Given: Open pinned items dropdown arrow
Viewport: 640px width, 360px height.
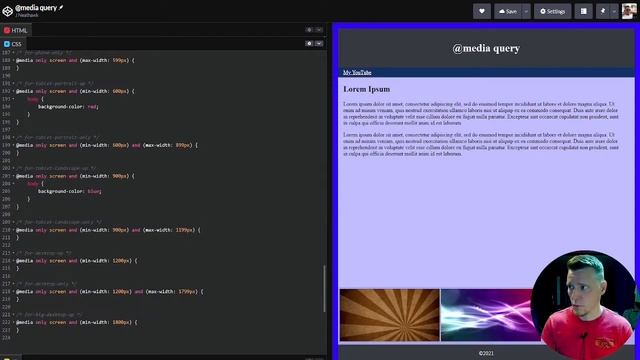Looking at the screenshot, I should 614,11.
